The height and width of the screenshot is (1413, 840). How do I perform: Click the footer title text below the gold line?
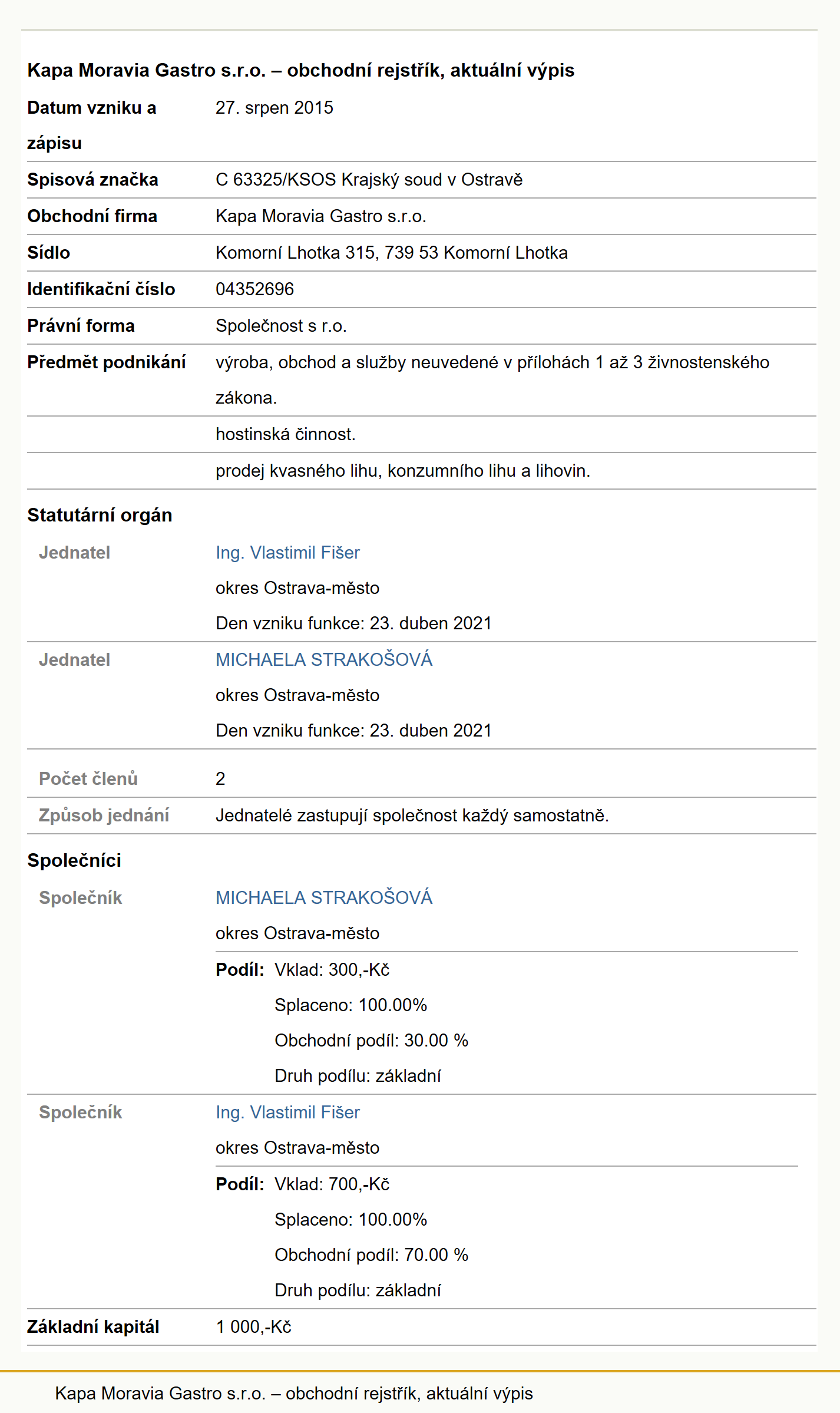(x=294, y=1394)
